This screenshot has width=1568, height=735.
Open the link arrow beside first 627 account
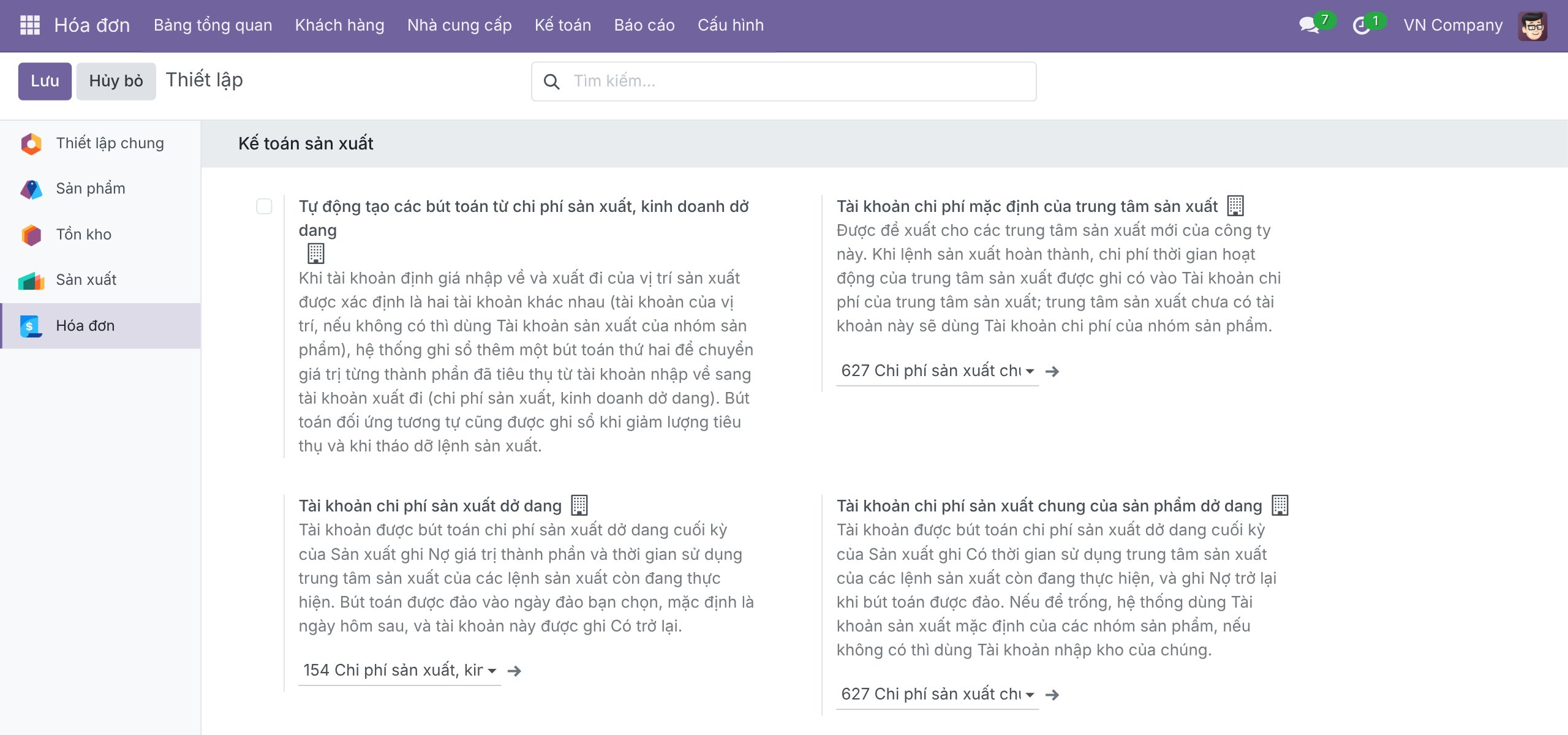click(1052, 372)
